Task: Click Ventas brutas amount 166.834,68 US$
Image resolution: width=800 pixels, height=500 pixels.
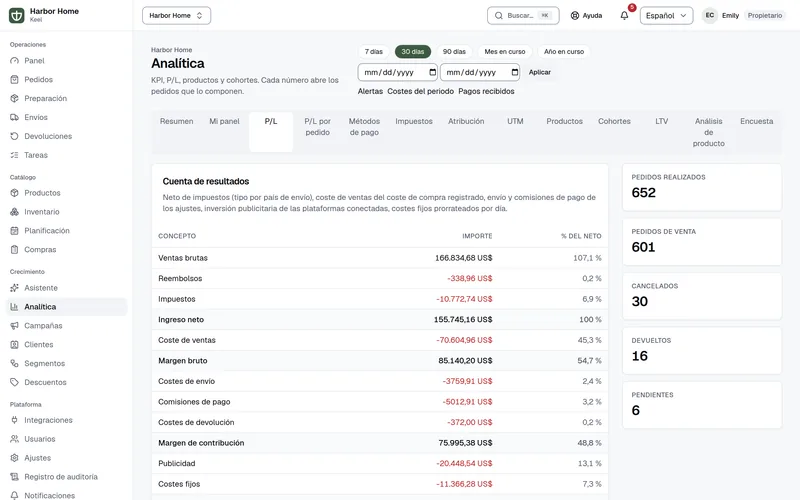Action: coord(463,258)
